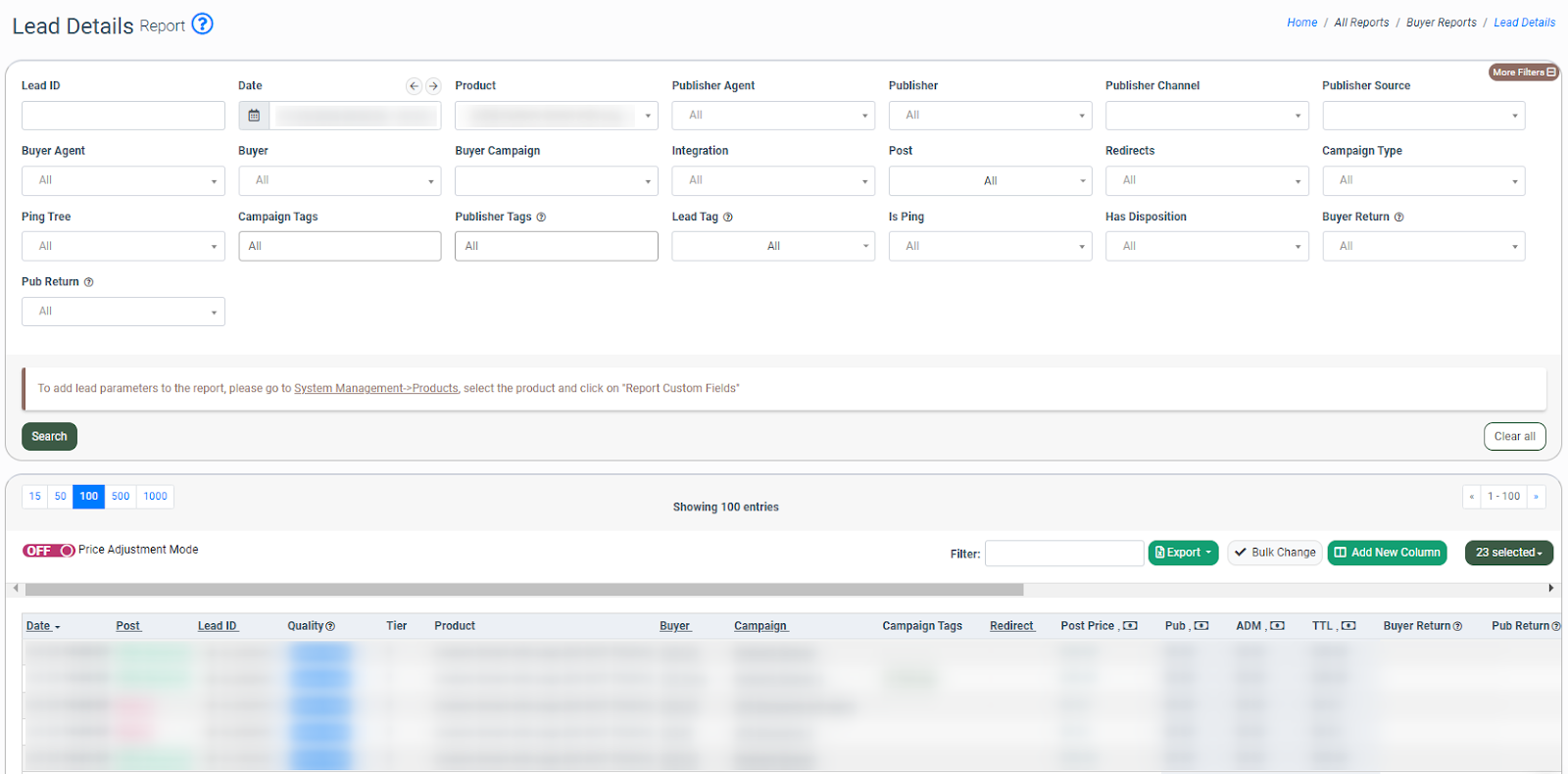Toggle the More Filters panel
This screenshot has height=774, width=1568.
pyautogui.click(x=1523, y=73)
